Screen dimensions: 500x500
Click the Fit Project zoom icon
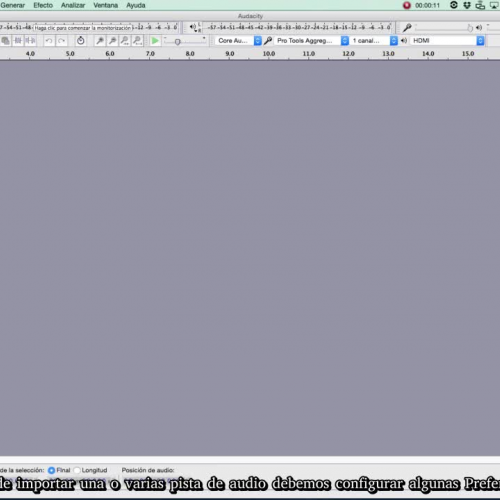click(x=137, y=41)
